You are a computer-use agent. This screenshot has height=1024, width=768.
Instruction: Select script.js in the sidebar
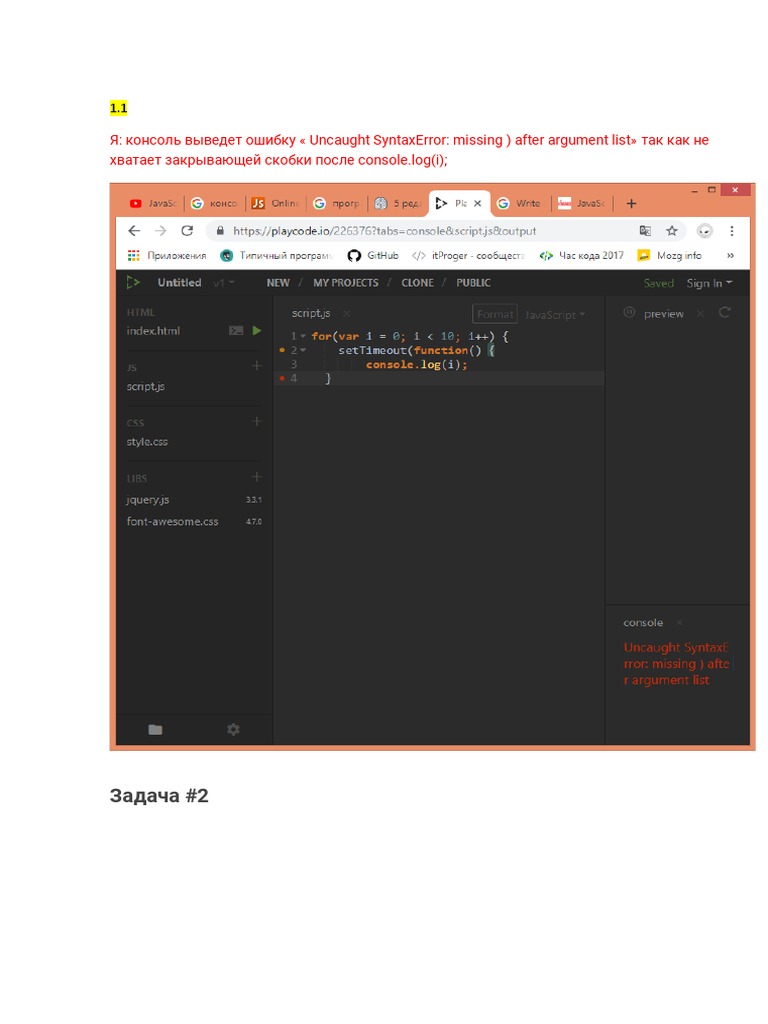click(146, 386)
